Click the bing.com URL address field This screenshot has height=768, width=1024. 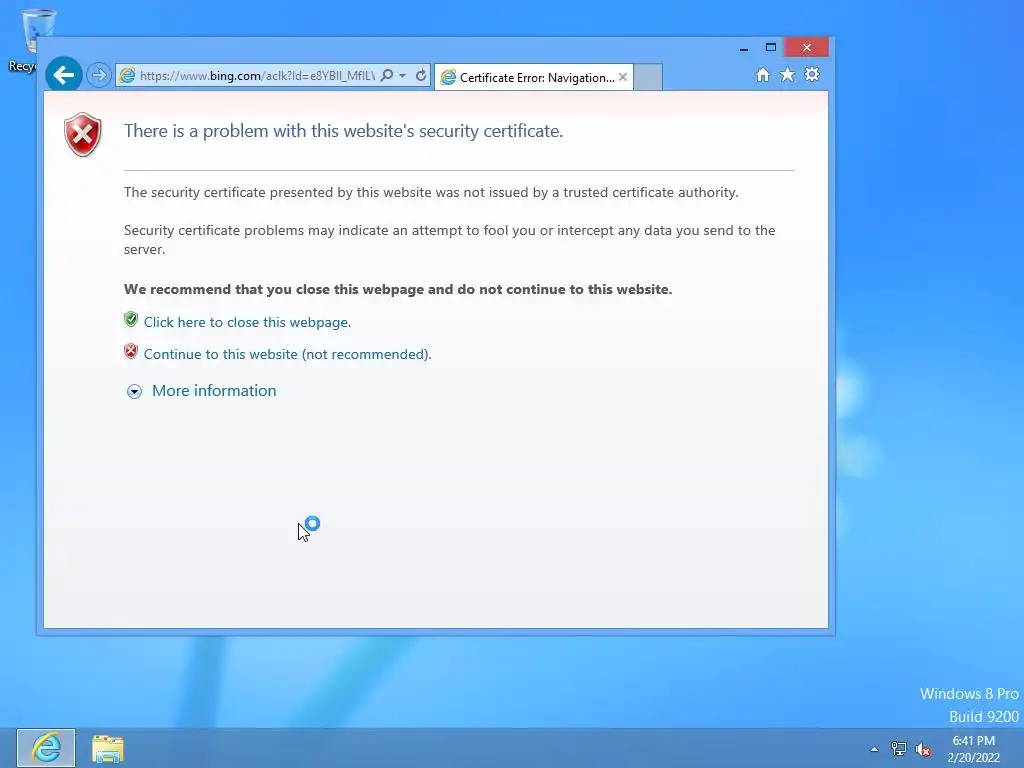tap(257, 76)
